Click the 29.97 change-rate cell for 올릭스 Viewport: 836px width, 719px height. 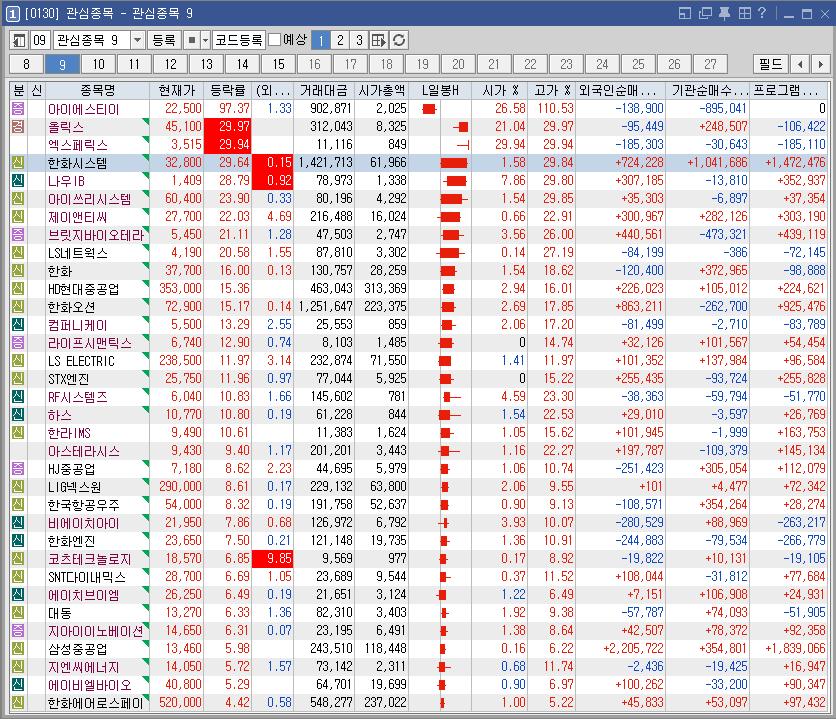(228, 127)
